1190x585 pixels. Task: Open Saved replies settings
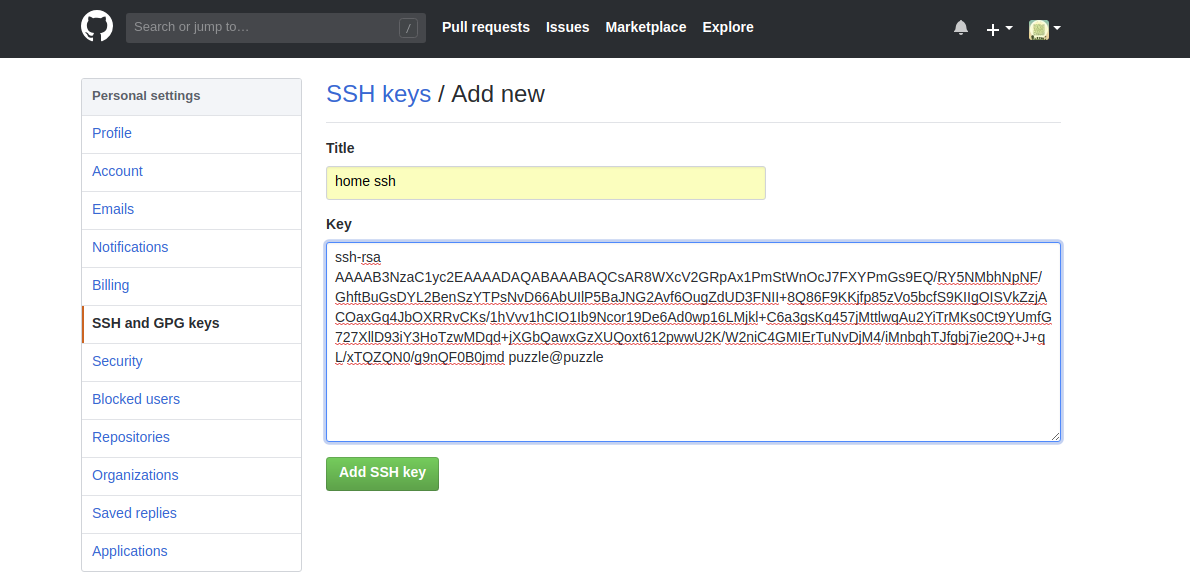(x=134, y=513)
